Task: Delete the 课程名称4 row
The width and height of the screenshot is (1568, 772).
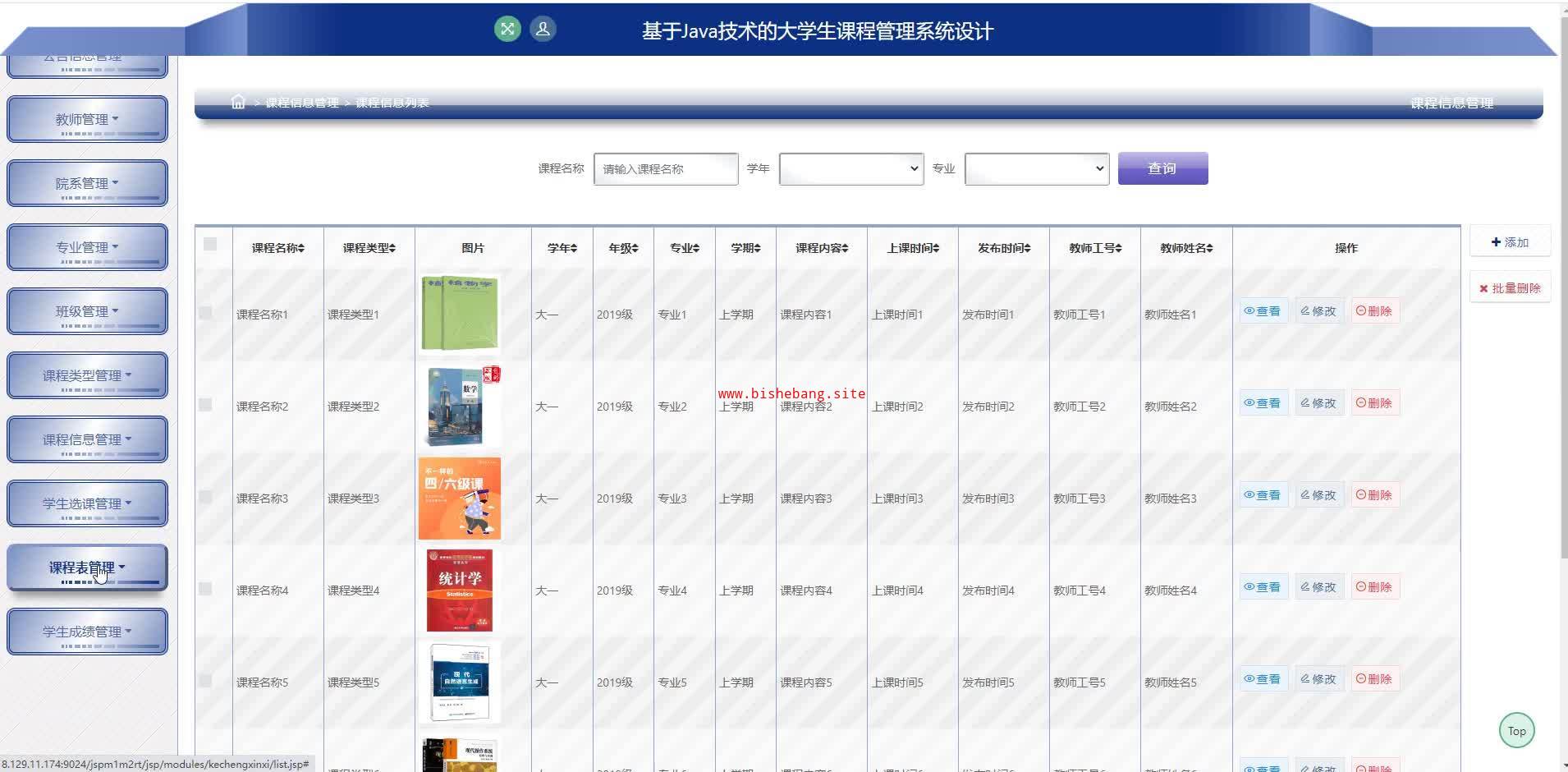Action: (x=1374, y=587)
